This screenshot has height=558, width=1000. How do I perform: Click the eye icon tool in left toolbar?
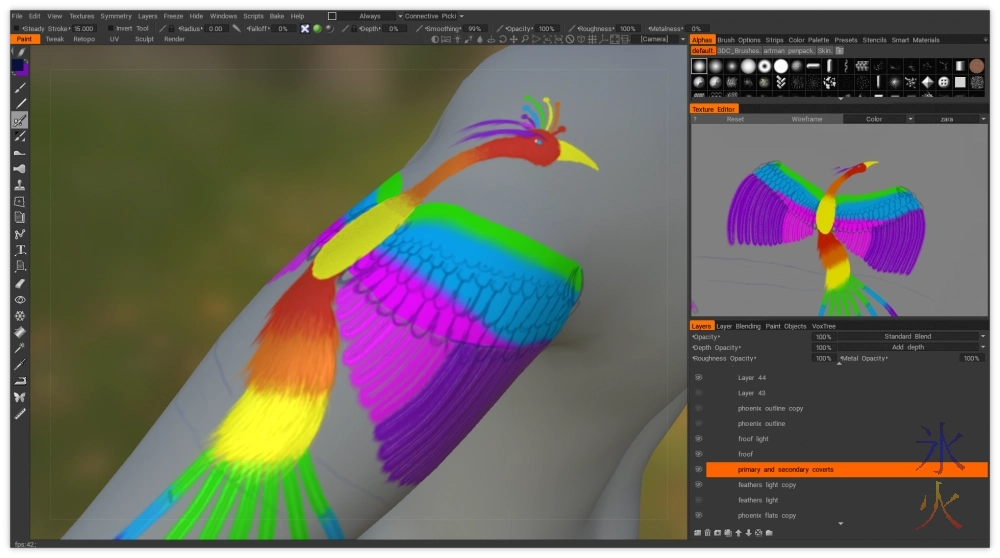pyautogui.click(x=20, y=299)
